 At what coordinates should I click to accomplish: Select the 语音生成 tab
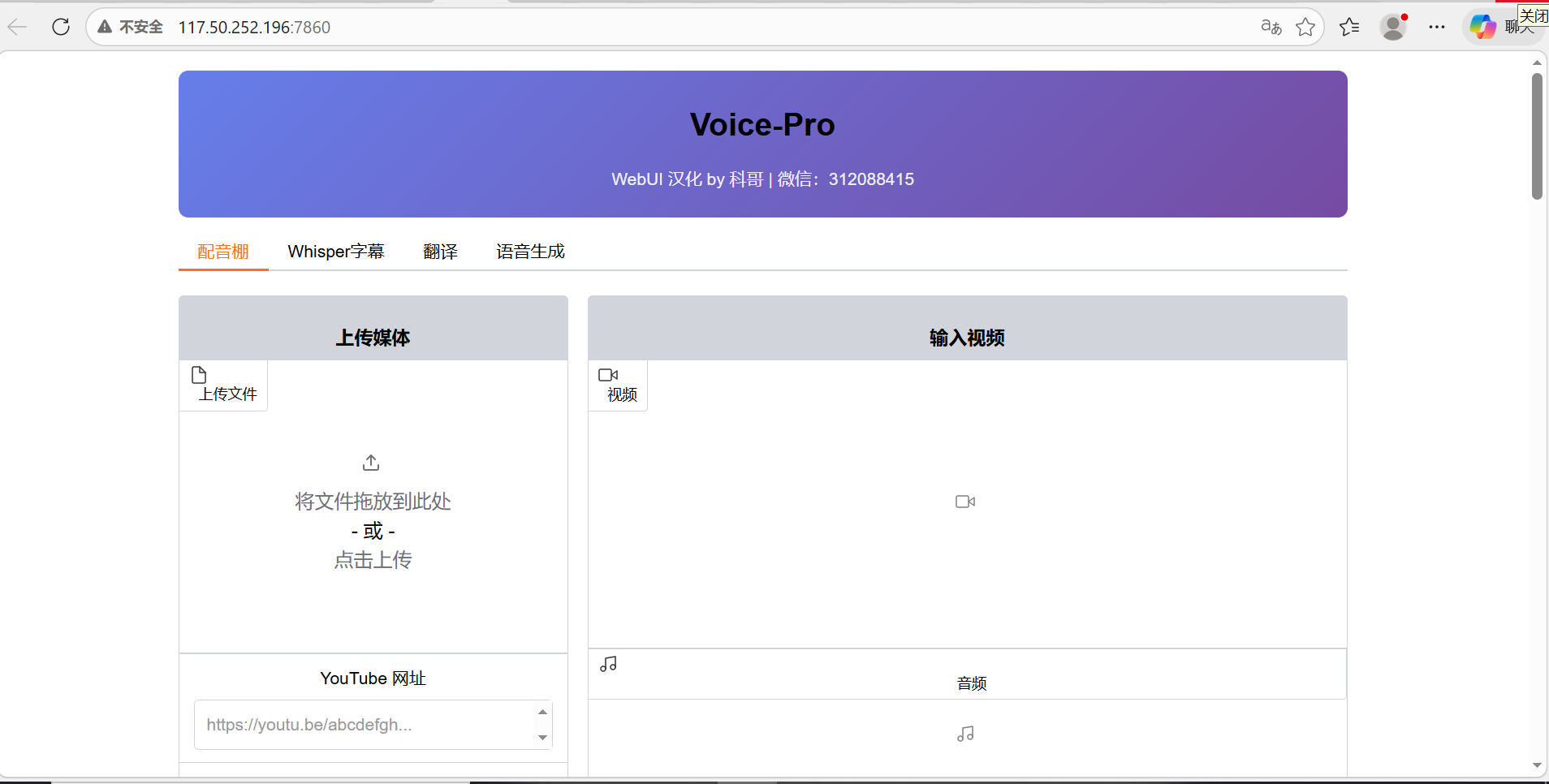pos(530,252)
